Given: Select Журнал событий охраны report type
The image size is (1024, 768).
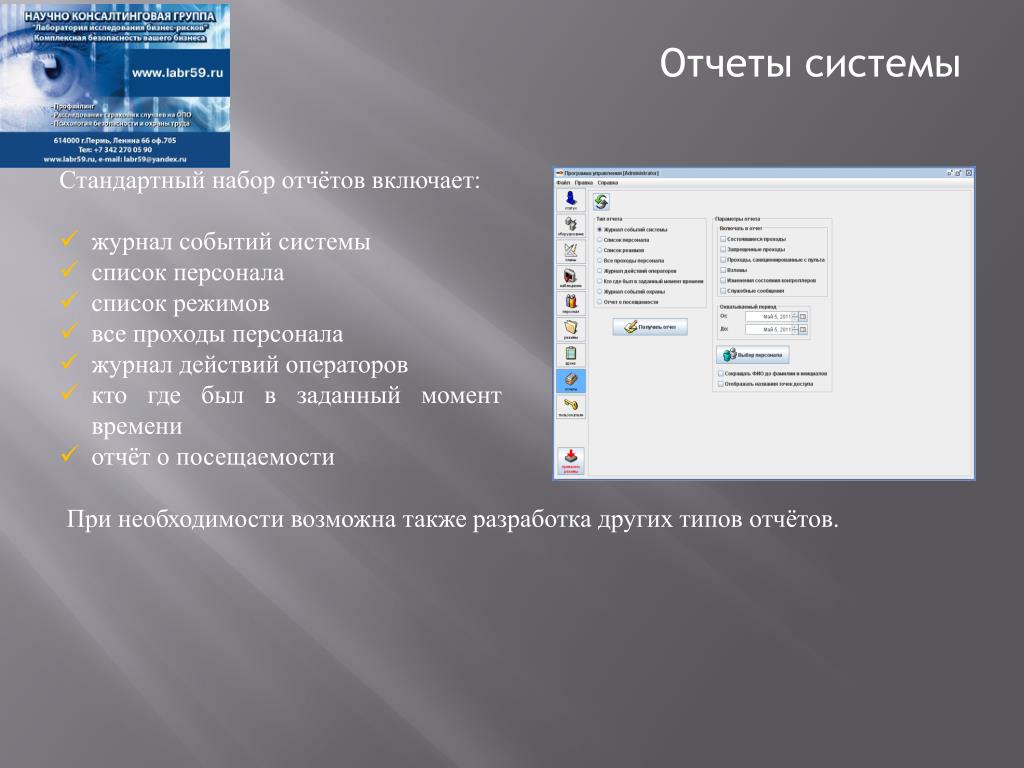Looking at the screenshot, I should point(632,292).
